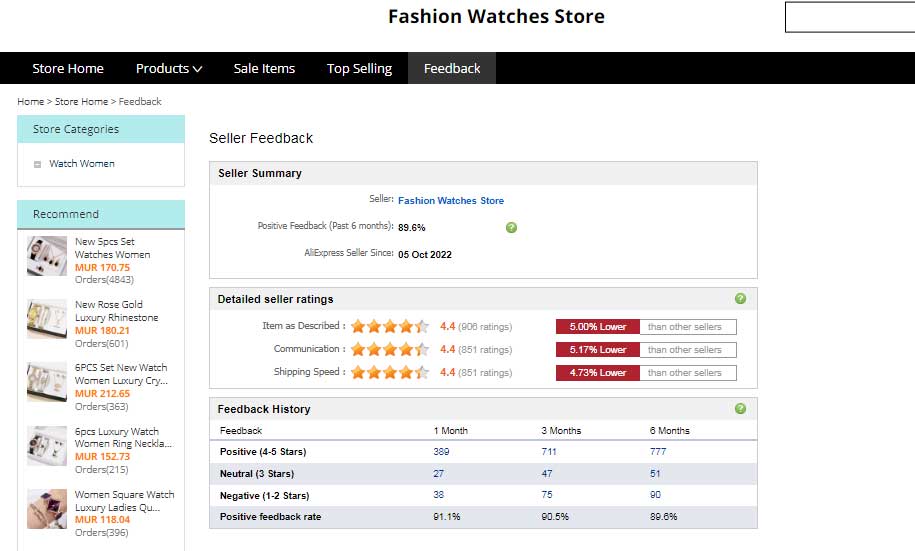Screen dimensions: 915x551
Task: Click the MUR 118.04 price
Action: coord(102,519)
